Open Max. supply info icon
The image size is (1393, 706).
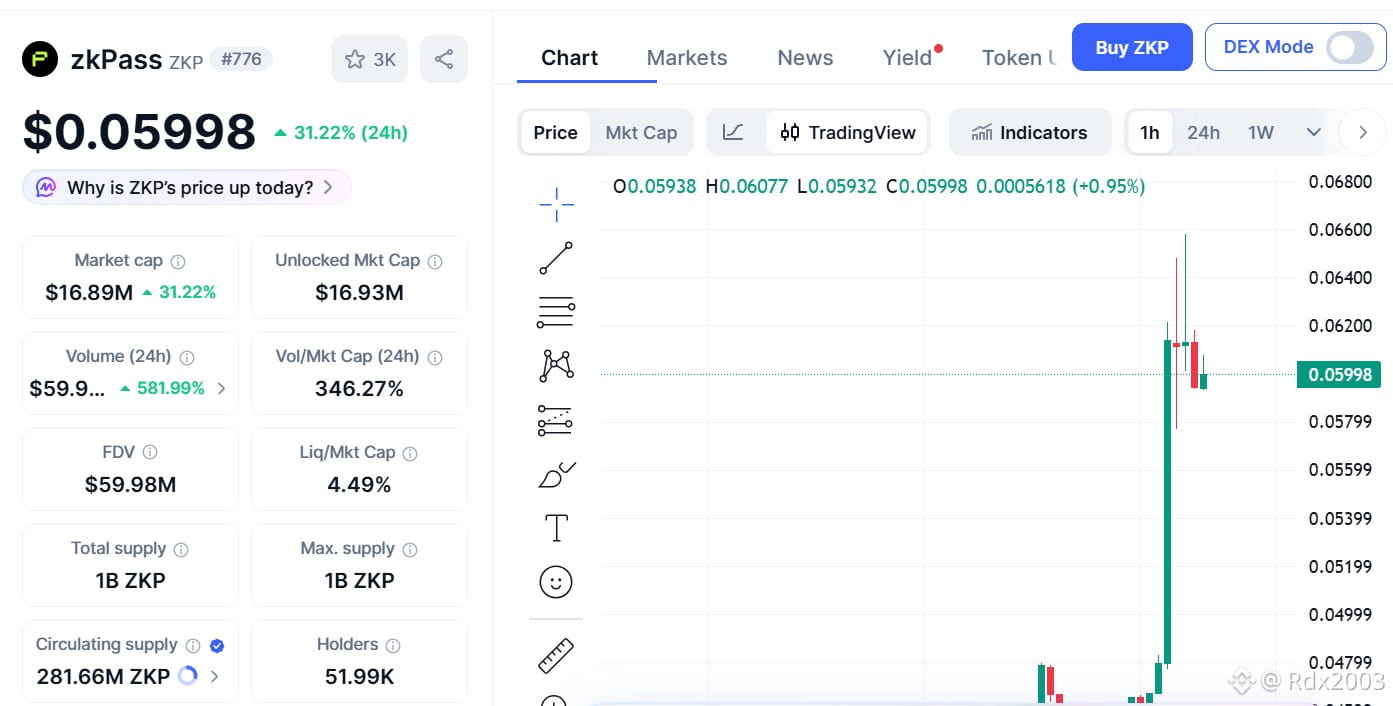(410, 550)
